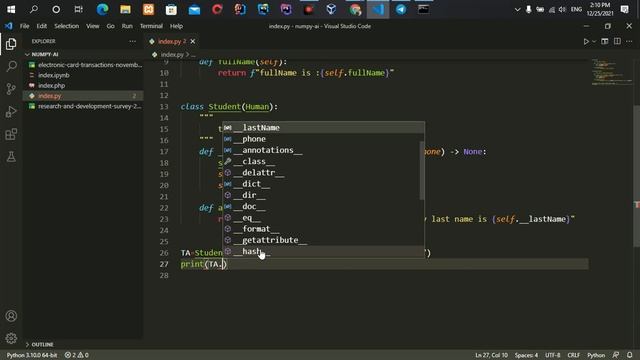Click index.py in the breadcrumb
The height and width of the screenshot is (360, 640).
point(172,54)
